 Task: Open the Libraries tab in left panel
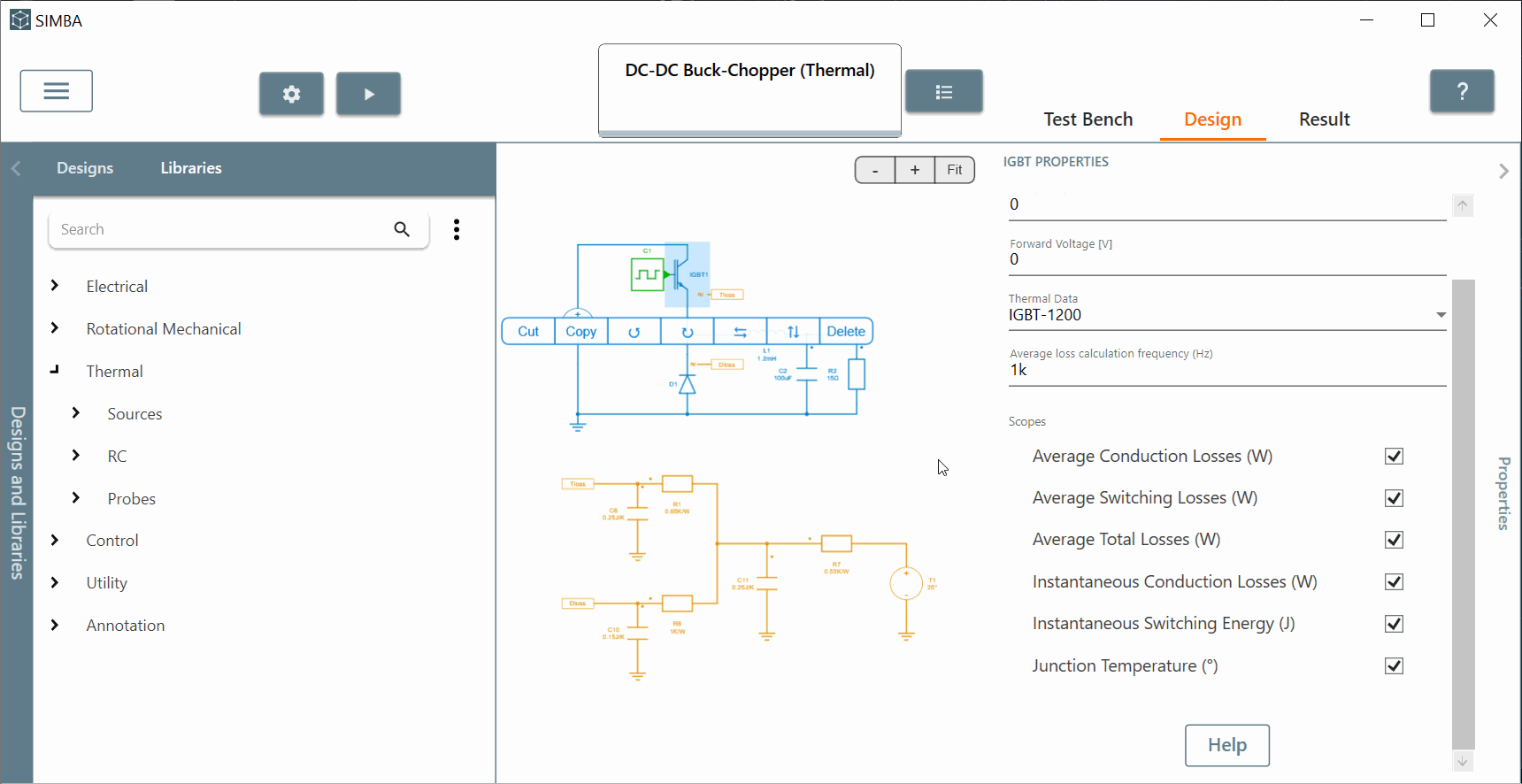[x=191, y=168]
